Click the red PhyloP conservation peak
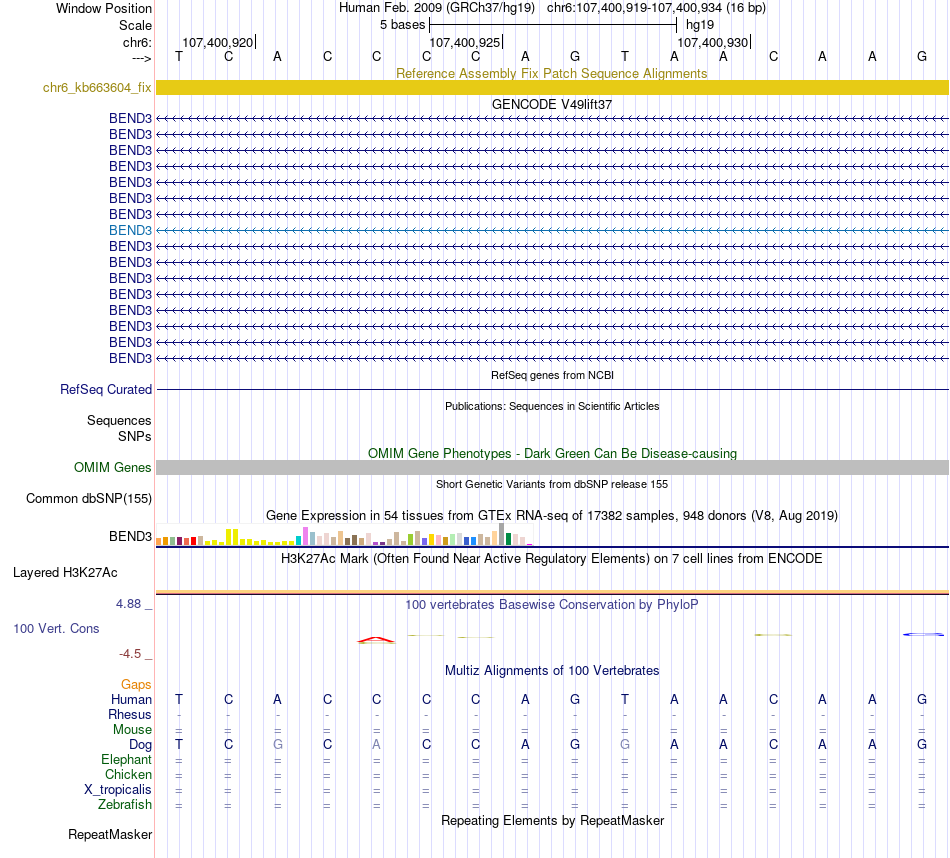The image size is (950, 858). pyautogui.click(x=376, y=640)
